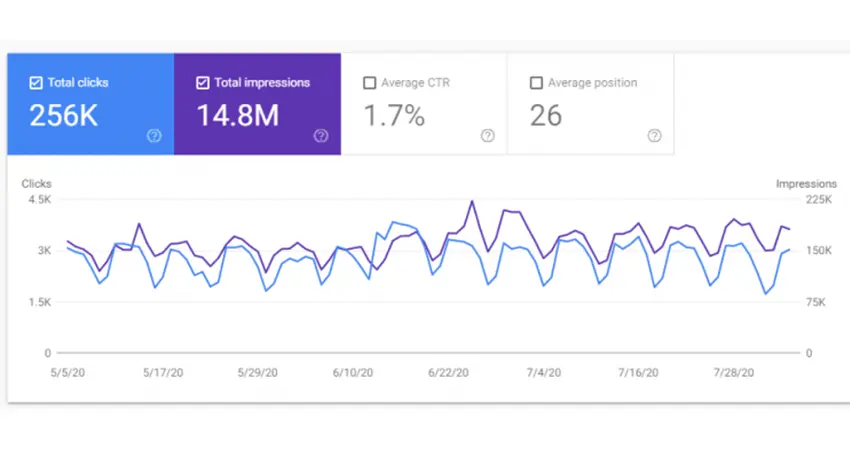The width and height of the screenshot is (850, 450).
Task: Click the 7/28/20 date label
Action: tap(733, 372)
